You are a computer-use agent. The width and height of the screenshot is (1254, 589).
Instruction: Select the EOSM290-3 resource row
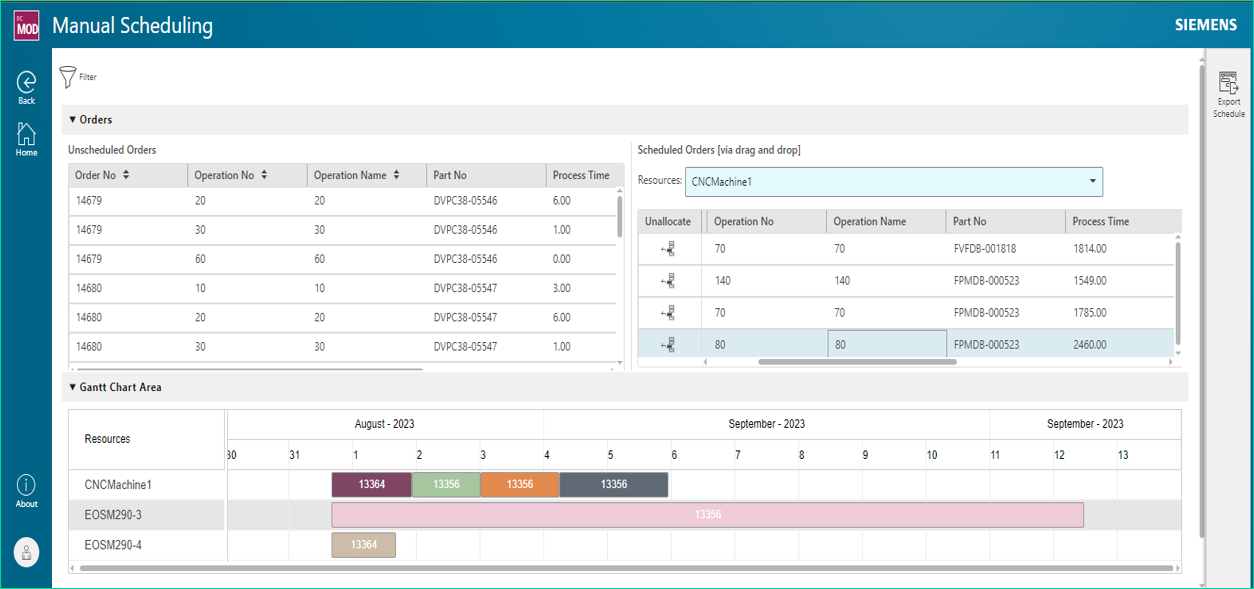click(x=146, y=515)
